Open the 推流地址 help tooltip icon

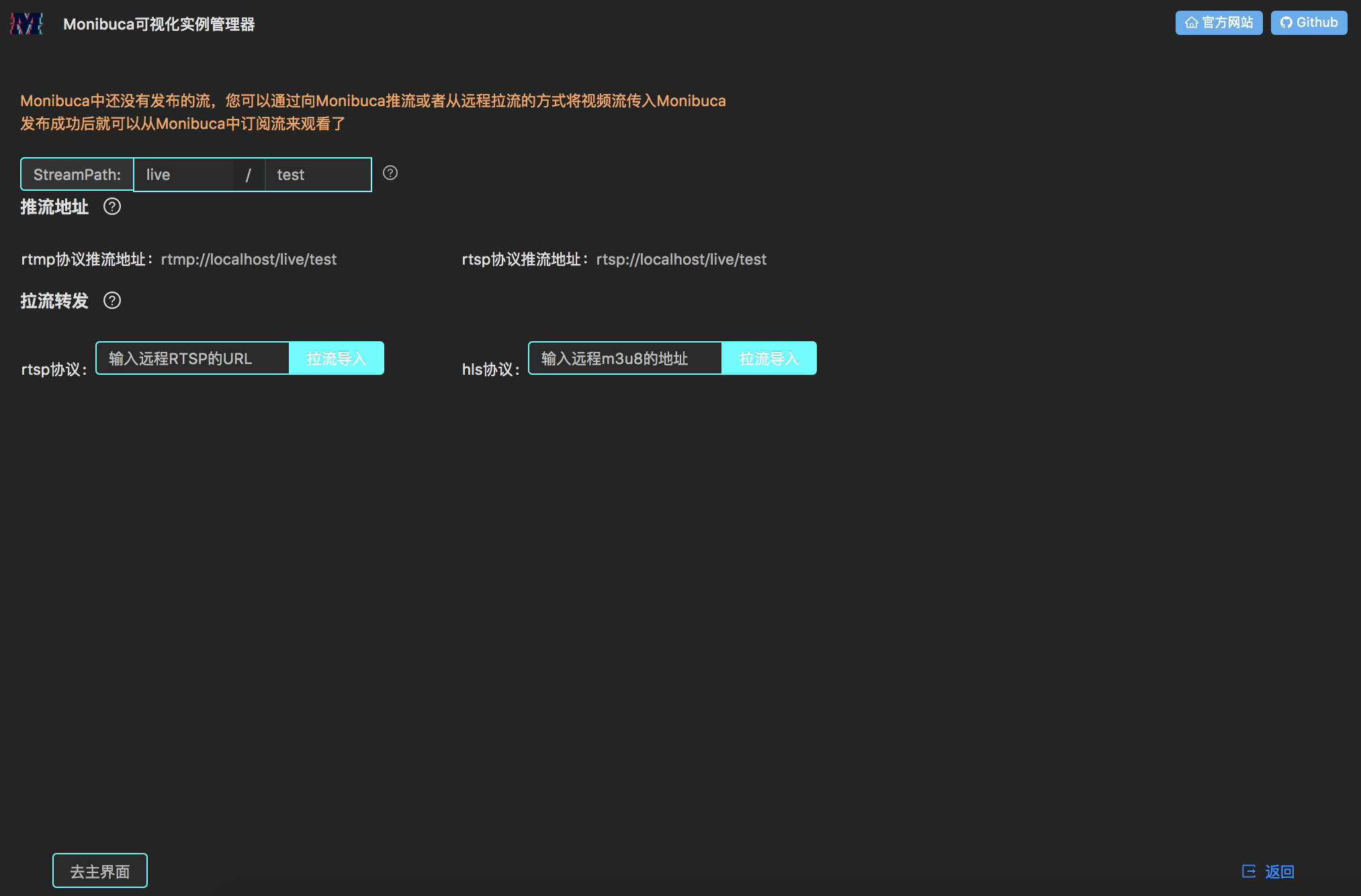(x=112, y=207)
